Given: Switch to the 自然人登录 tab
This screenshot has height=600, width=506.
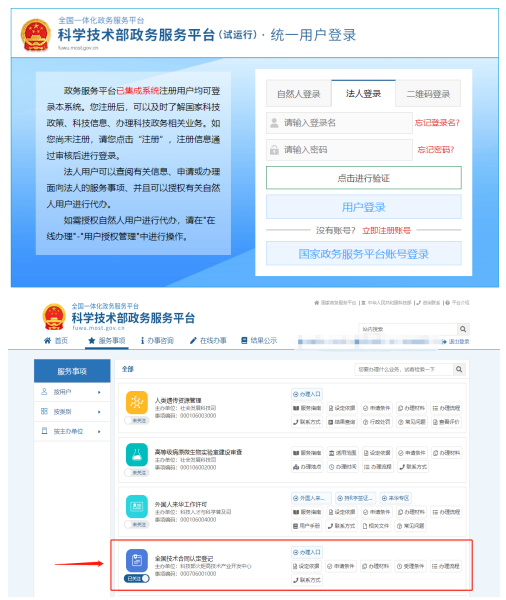Looking at the screenshot, I should [x=299, y=94].
